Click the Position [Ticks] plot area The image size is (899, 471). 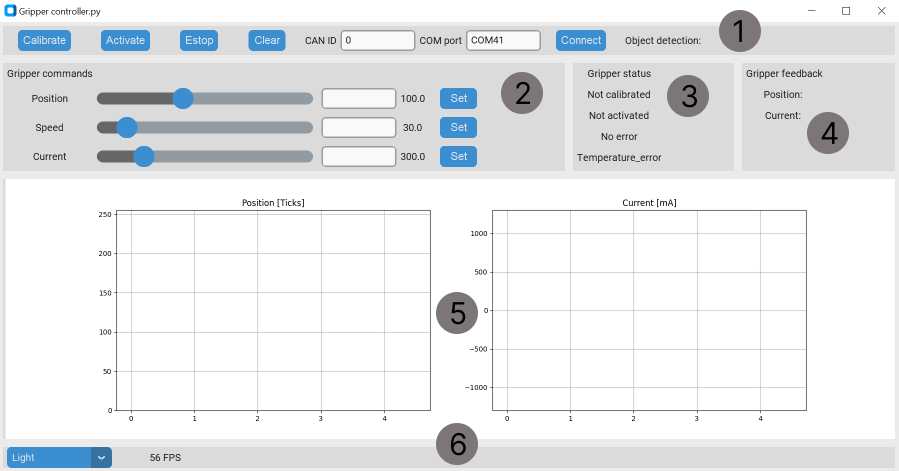[273, 310]
